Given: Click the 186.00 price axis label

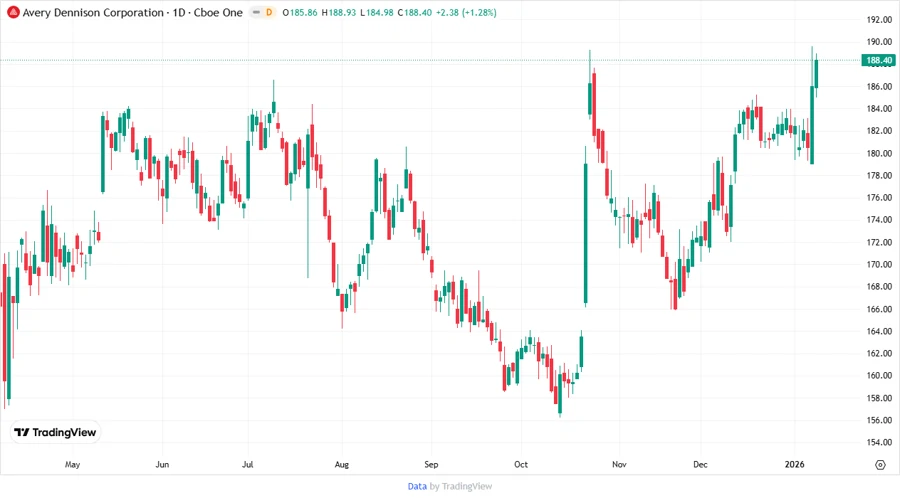Looking at the screenshot, I should [879, 87].
